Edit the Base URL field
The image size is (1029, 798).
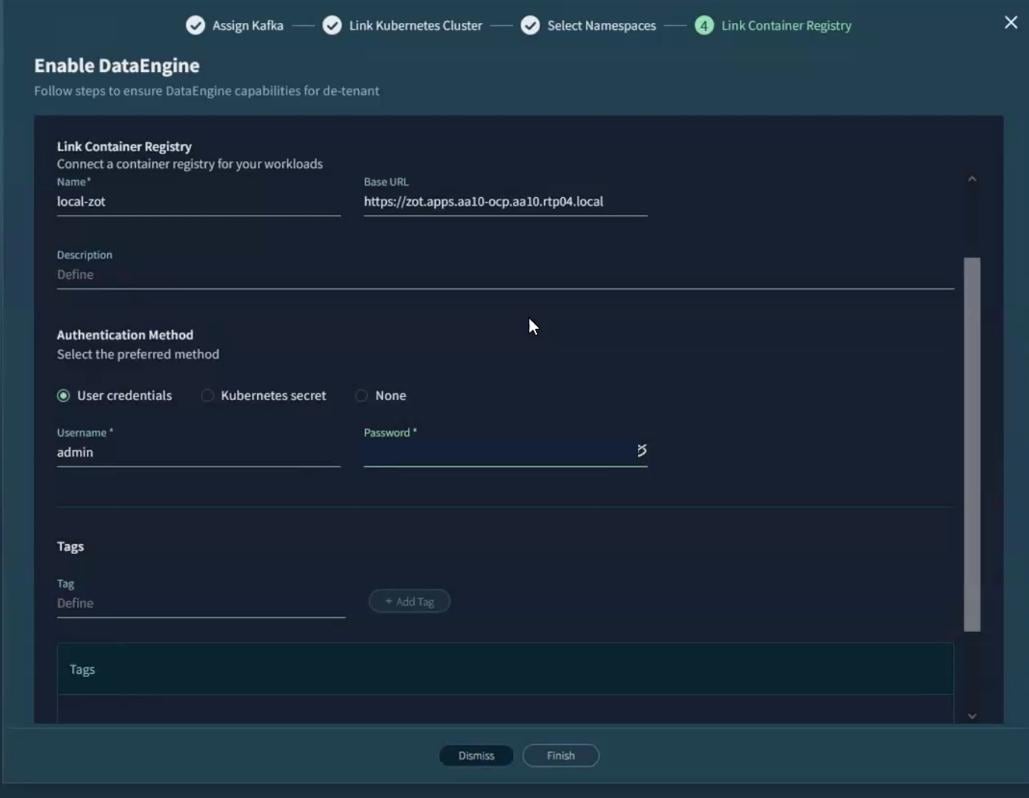tap(505, 201)
